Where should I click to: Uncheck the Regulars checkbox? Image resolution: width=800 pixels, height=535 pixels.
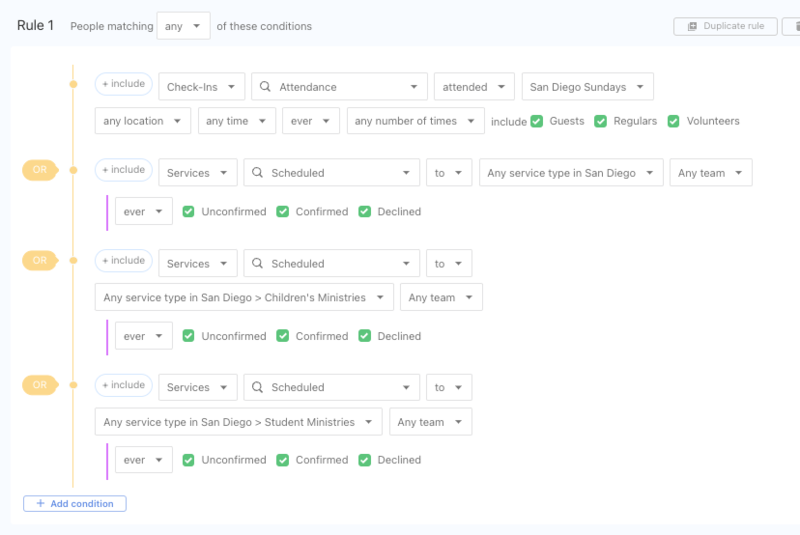pyautogui.click(x=600, y=121)
